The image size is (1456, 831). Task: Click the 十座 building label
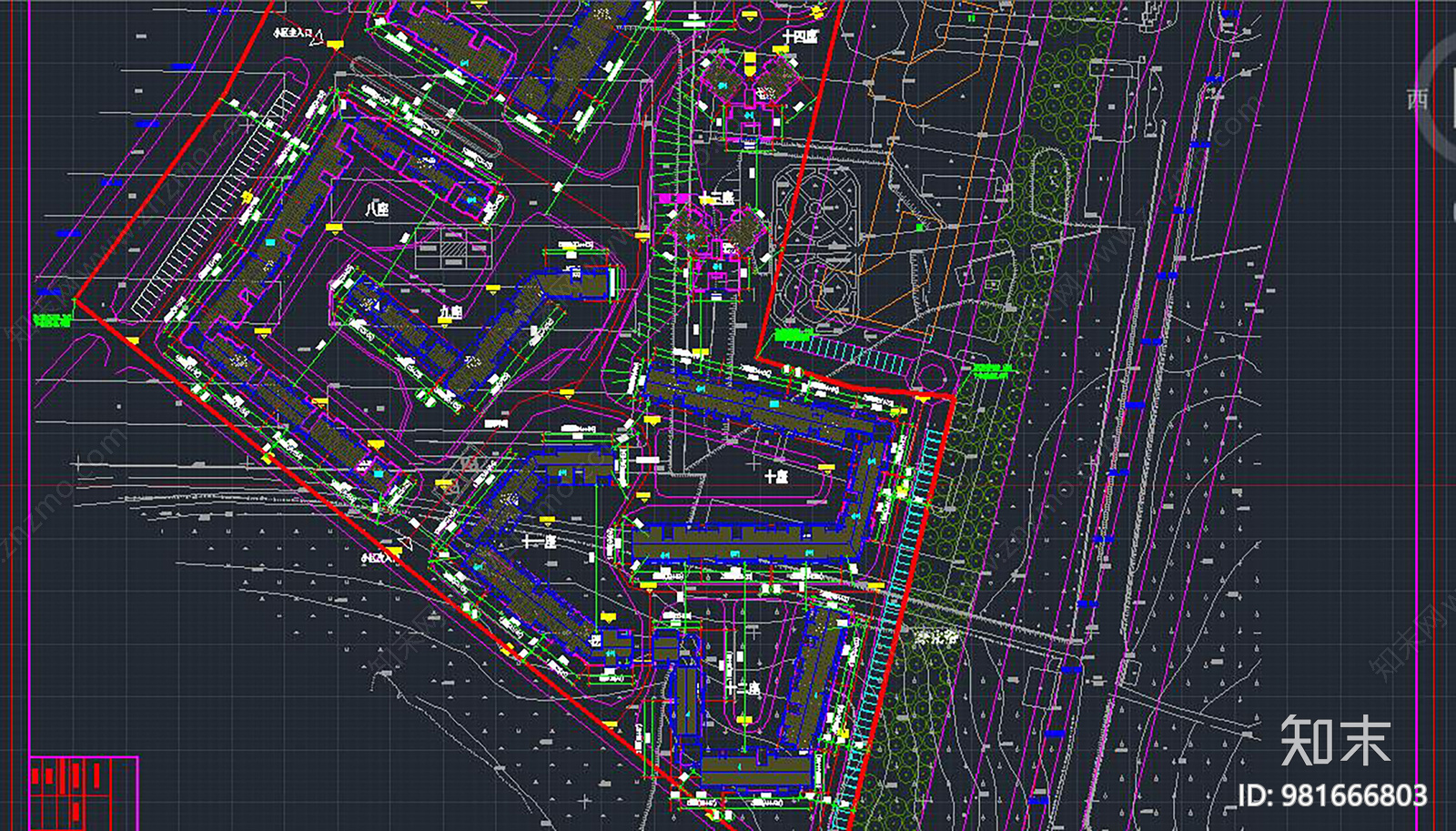click(776, 476)
